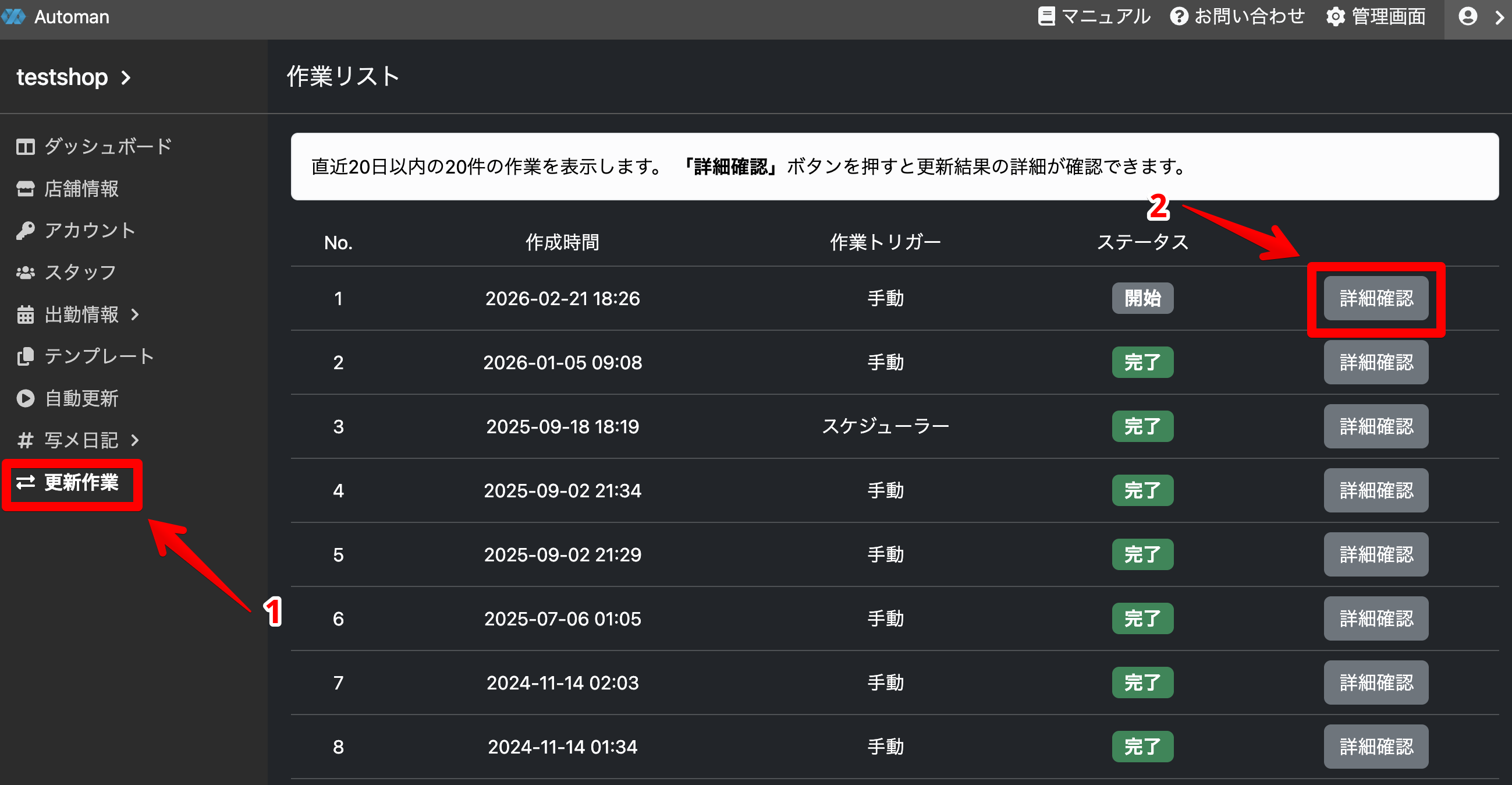
Task: Click the dashboard icon in sidebar
Action: [x=25, y=147]
